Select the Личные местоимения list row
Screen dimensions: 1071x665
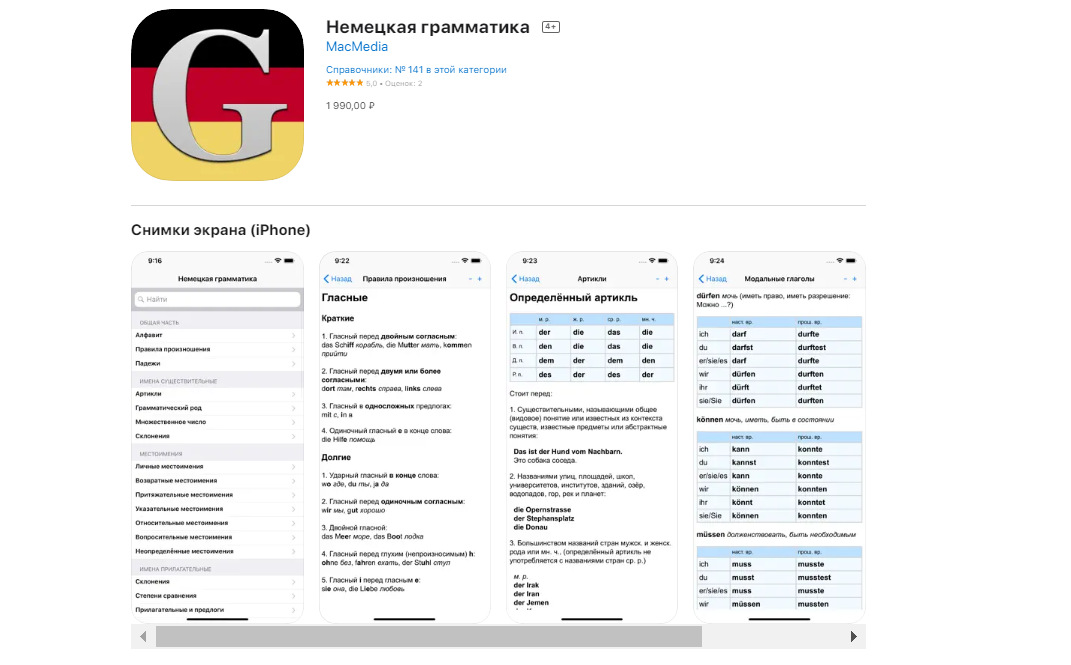[x=217, y=466]
